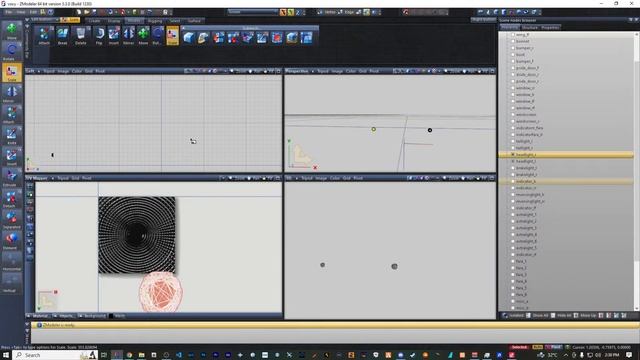Select the Extrude tool in left sidebar
This screenshot has height=360, width=640.
(x=11, y=178)
